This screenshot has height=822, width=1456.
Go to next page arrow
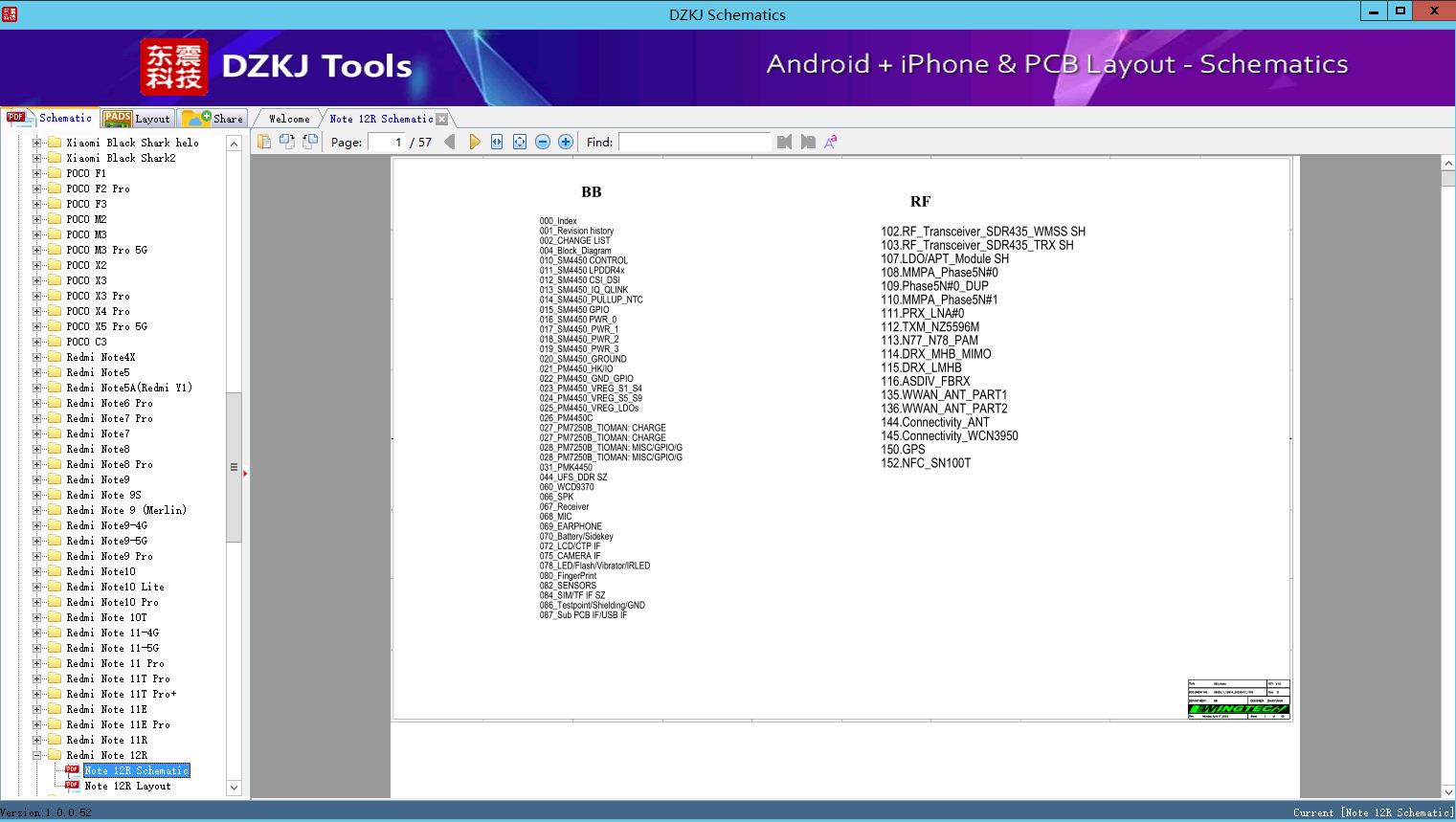(x=475, y=142)
